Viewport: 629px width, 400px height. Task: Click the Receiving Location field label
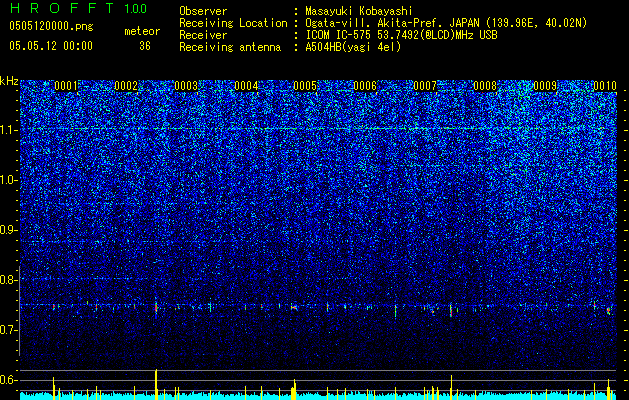click(233, 23)
